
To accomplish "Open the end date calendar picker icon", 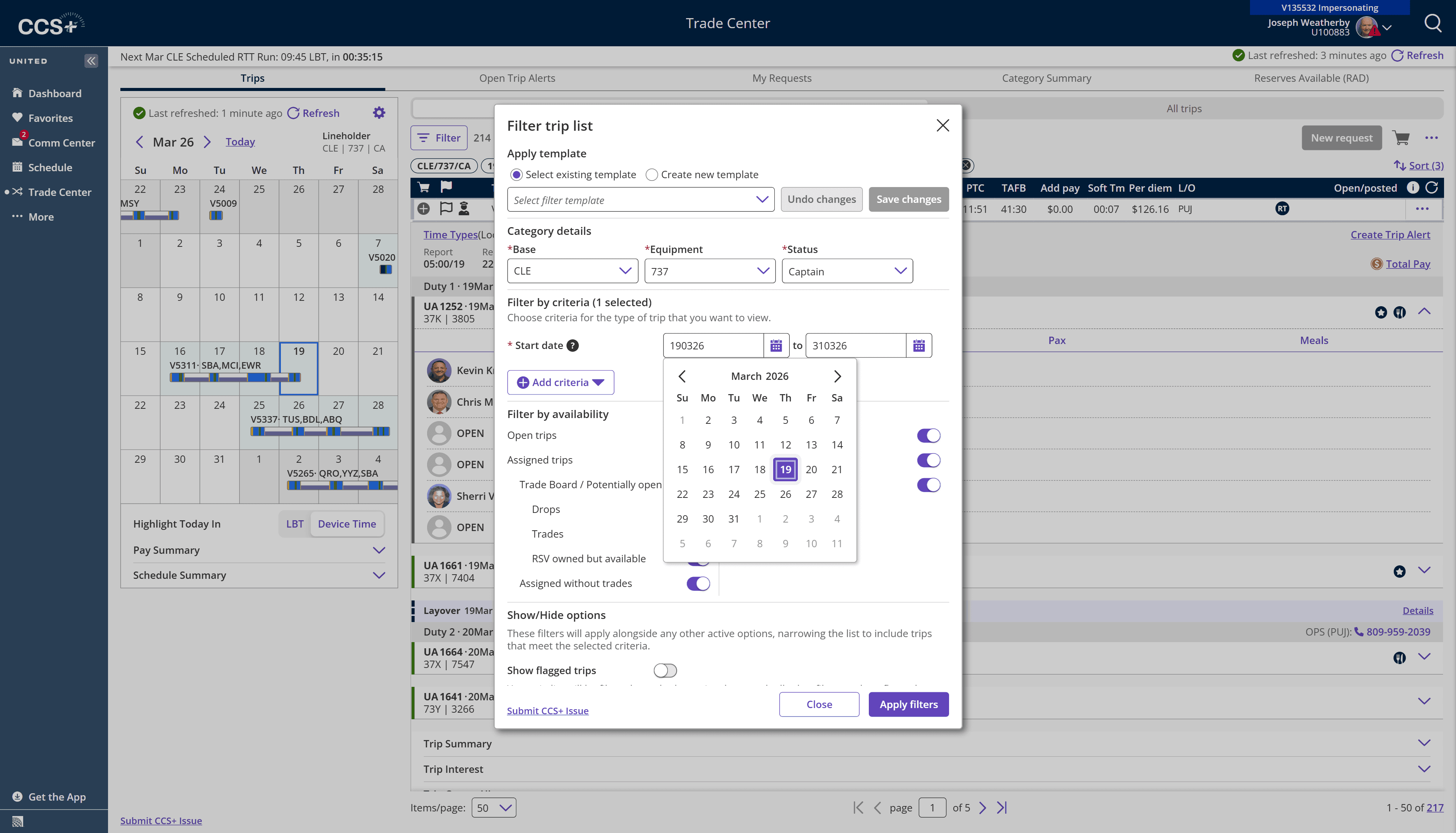I will pyautogui.click(x=919, y=346).
